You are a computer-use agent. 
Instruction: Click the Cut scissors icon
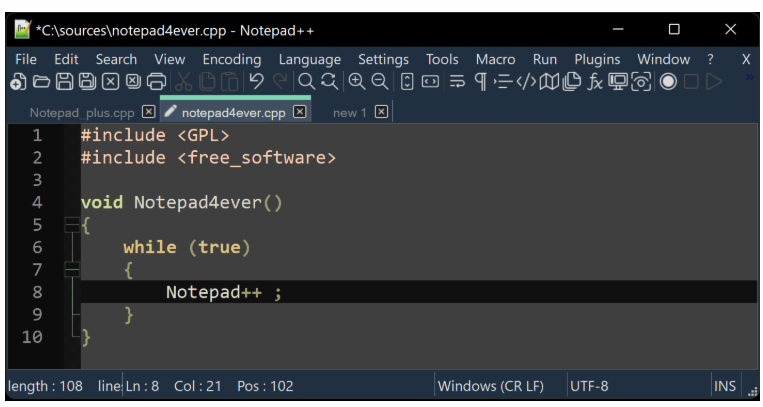coord(183,81)
